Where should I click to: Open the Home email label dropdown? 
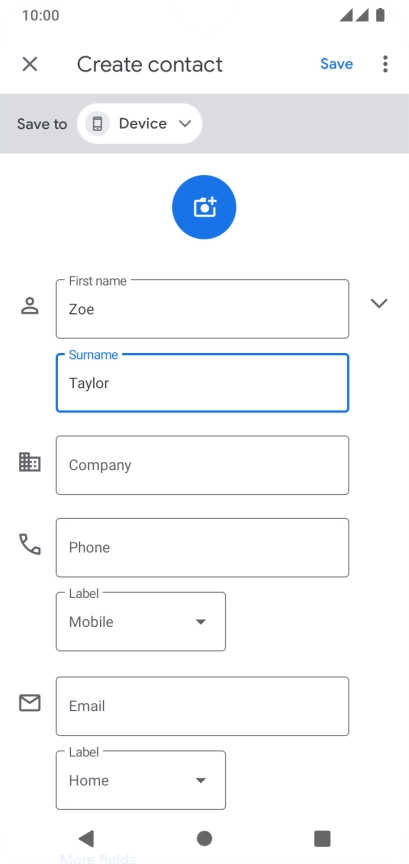point(141,780)
